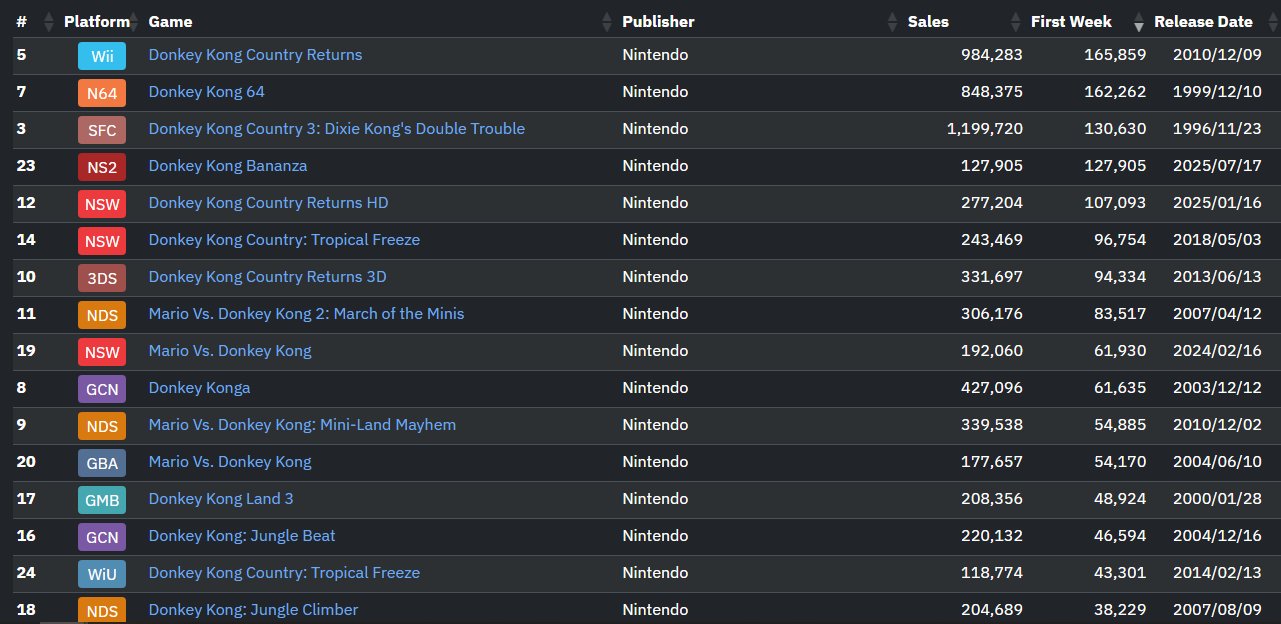Click the First Week header label
The height and width of the screenshot is (624, 1281).
1071,22
